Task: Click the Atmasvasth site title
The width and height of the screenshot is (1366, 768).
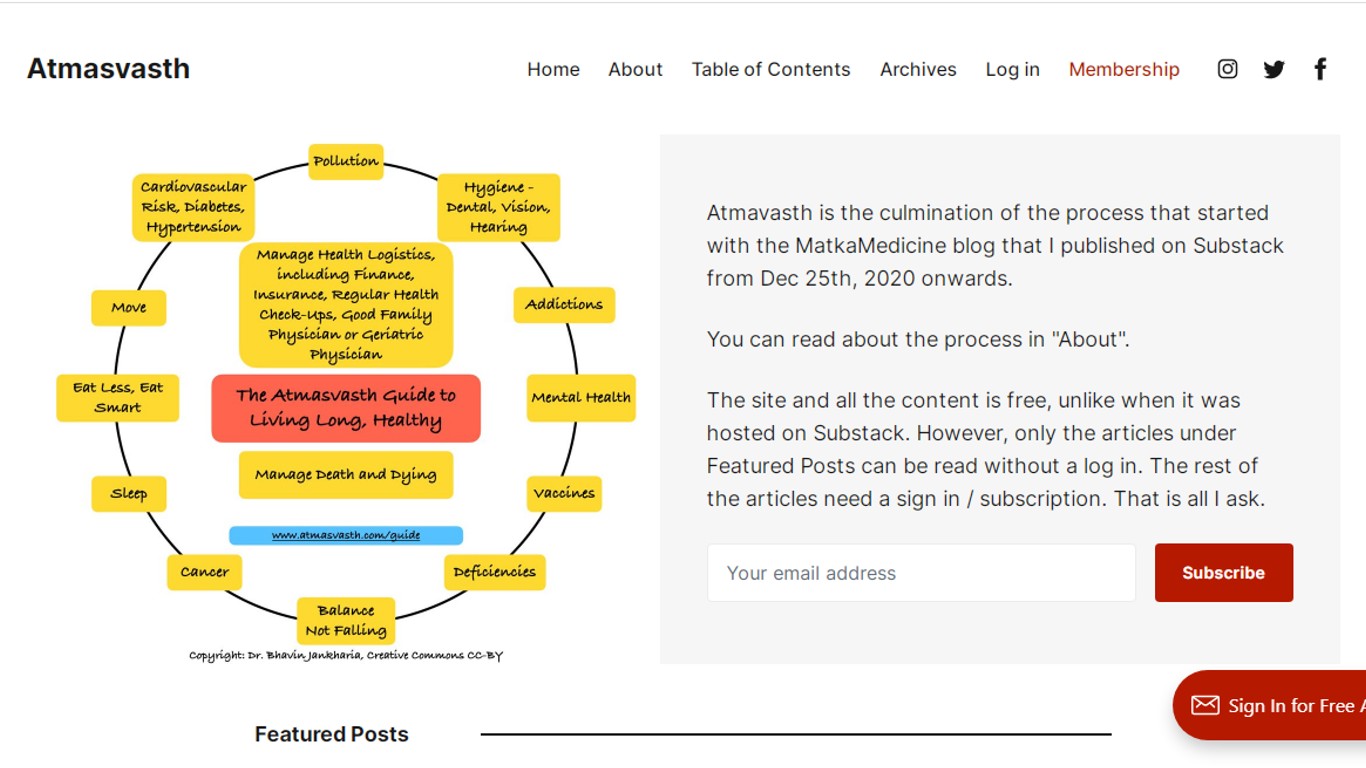Action: click(108, 68)
